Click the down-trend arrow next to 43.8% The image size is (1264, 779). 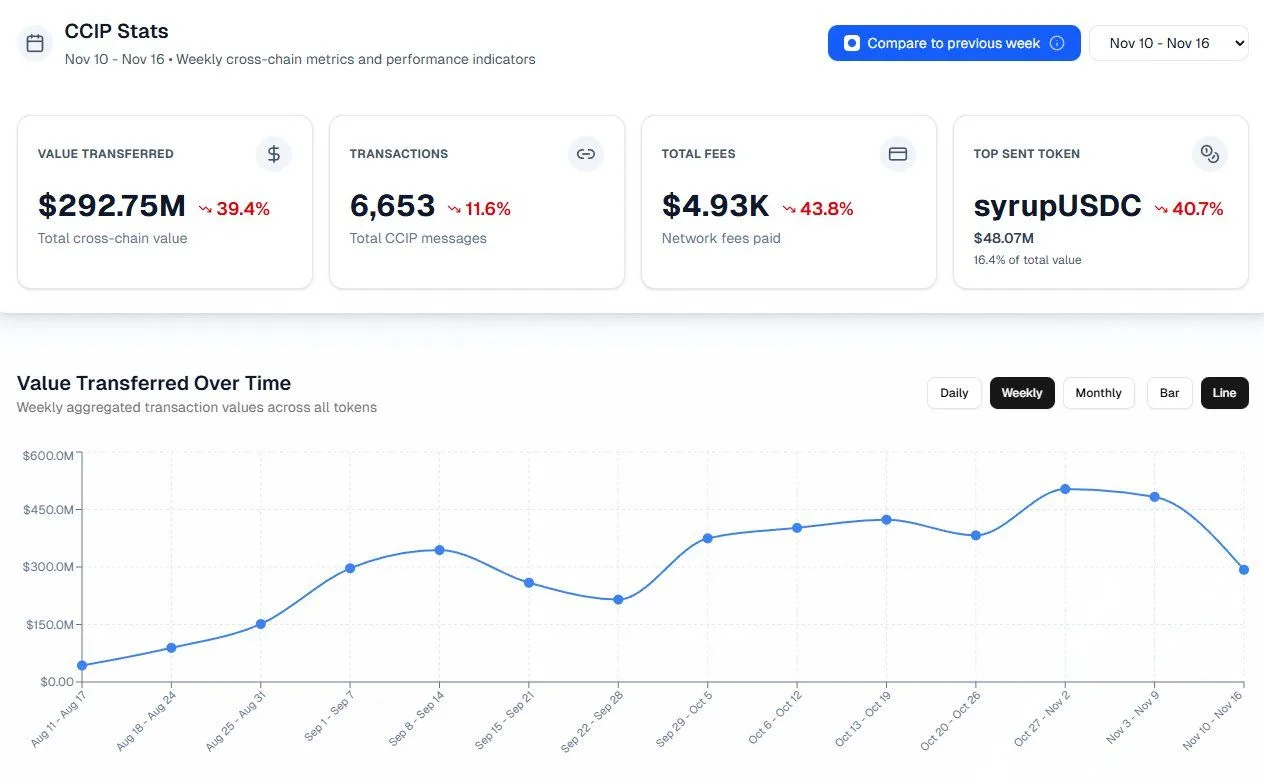click(789, 209)
